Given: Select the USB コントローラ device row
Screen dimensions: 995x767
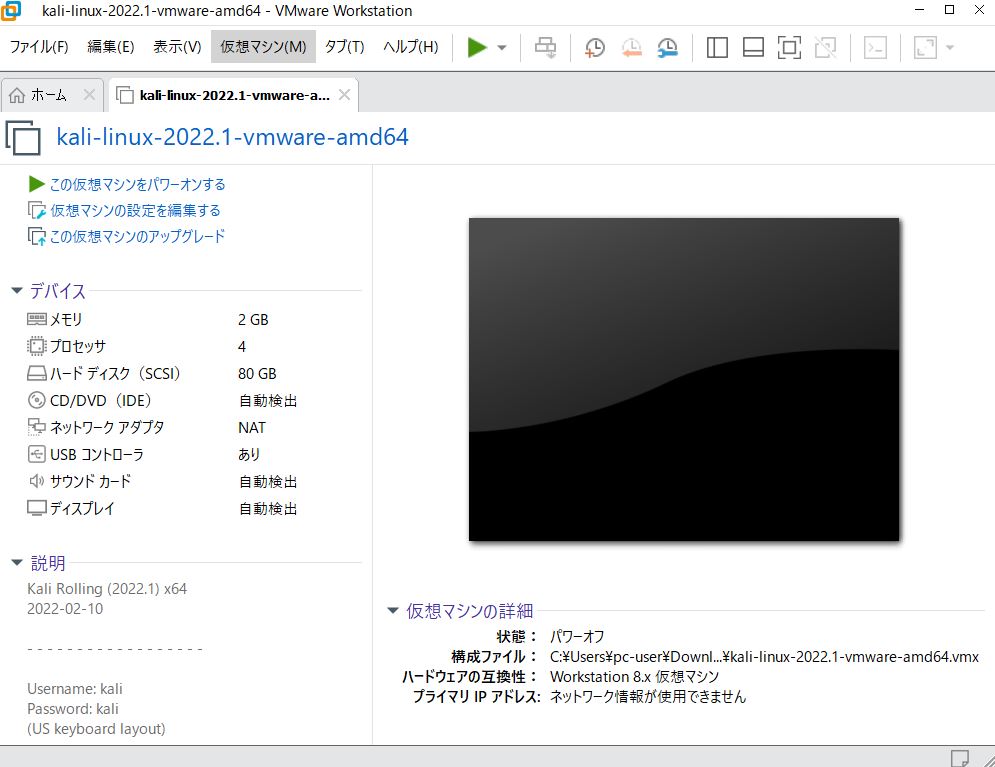Looking at the screenshot, I should [x=194, y=455].
